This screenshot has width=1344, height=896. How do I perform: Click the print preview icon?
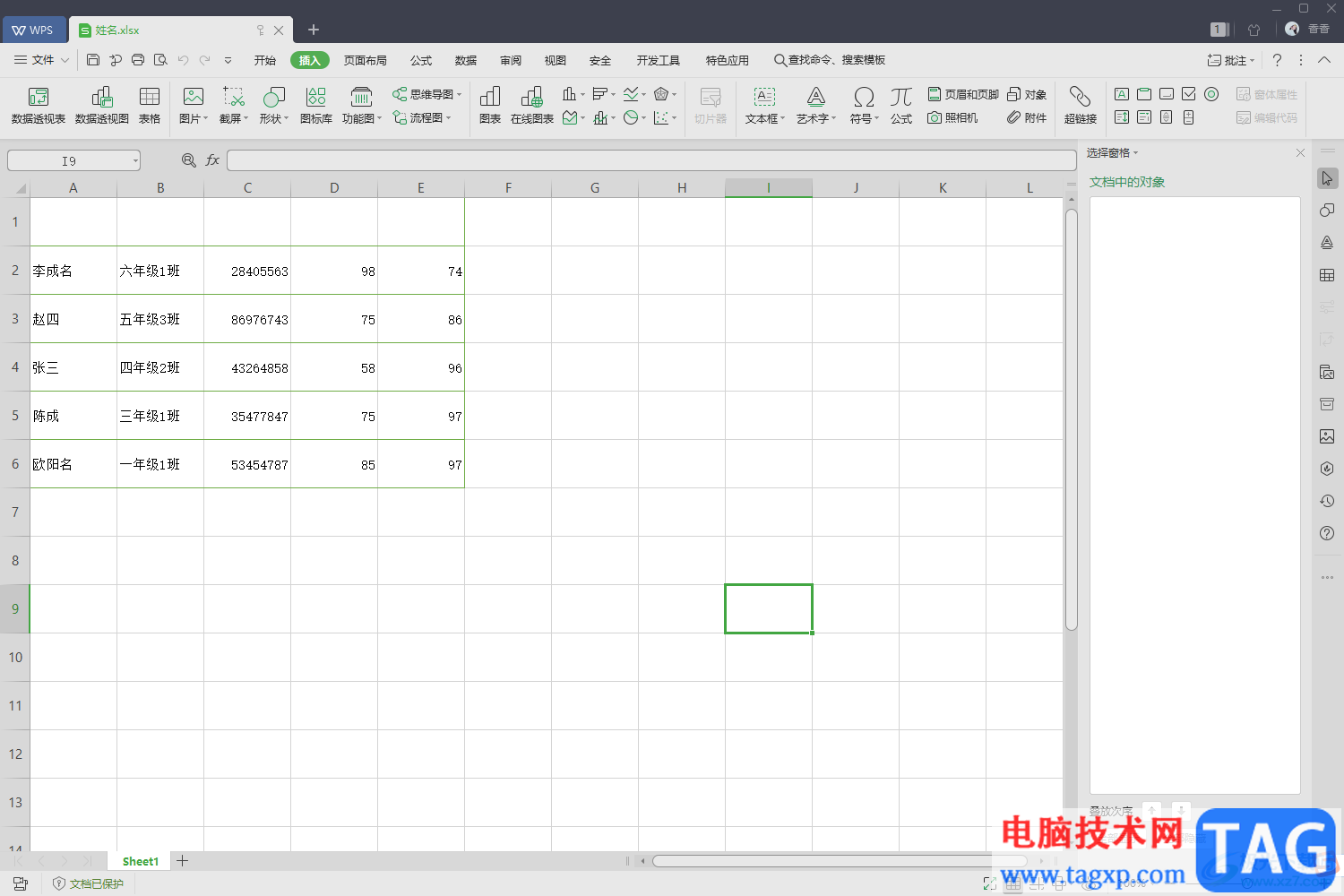point(160,60)
